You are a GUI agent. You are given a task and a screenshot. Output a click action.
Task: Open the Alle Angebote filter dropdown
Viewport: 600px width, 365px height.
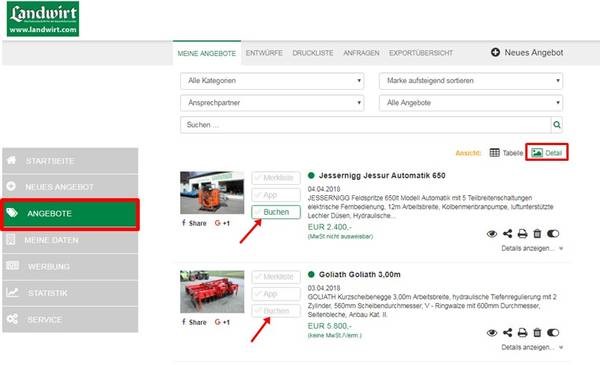[x=471, y=103]
